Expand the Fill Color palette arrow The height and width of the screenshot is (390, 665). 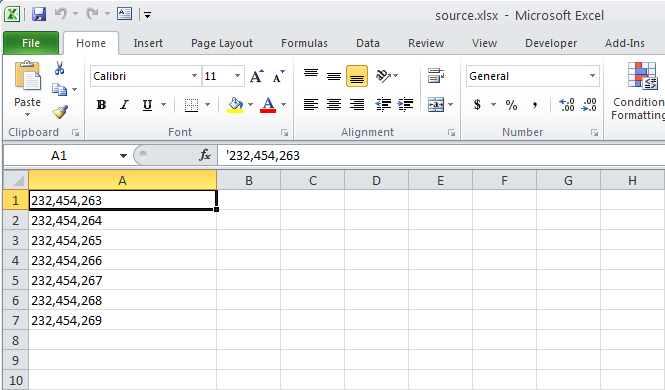point(251,105)
